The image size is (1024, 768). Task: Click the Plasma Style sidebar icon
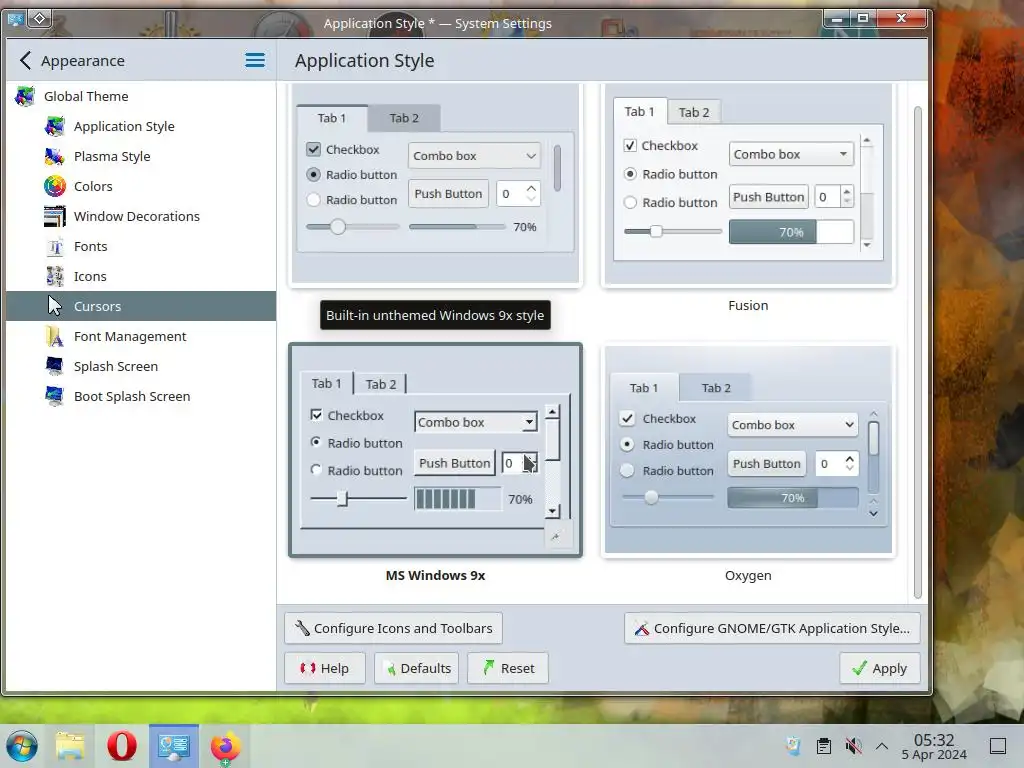(55, 156)
